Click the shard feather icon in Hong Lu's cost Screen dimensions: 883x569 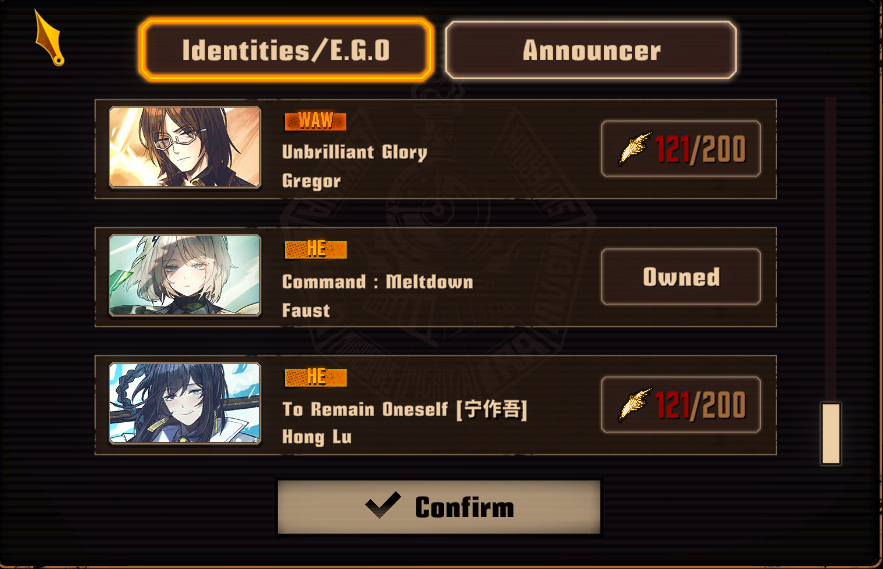(x=635, y=404)
